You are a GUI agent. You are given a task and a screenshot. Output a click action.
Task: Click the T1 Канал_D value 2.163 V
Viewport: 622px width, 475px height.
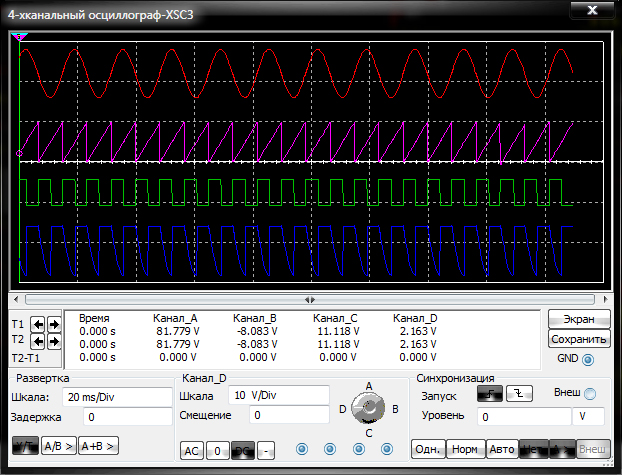click(418, 331)
